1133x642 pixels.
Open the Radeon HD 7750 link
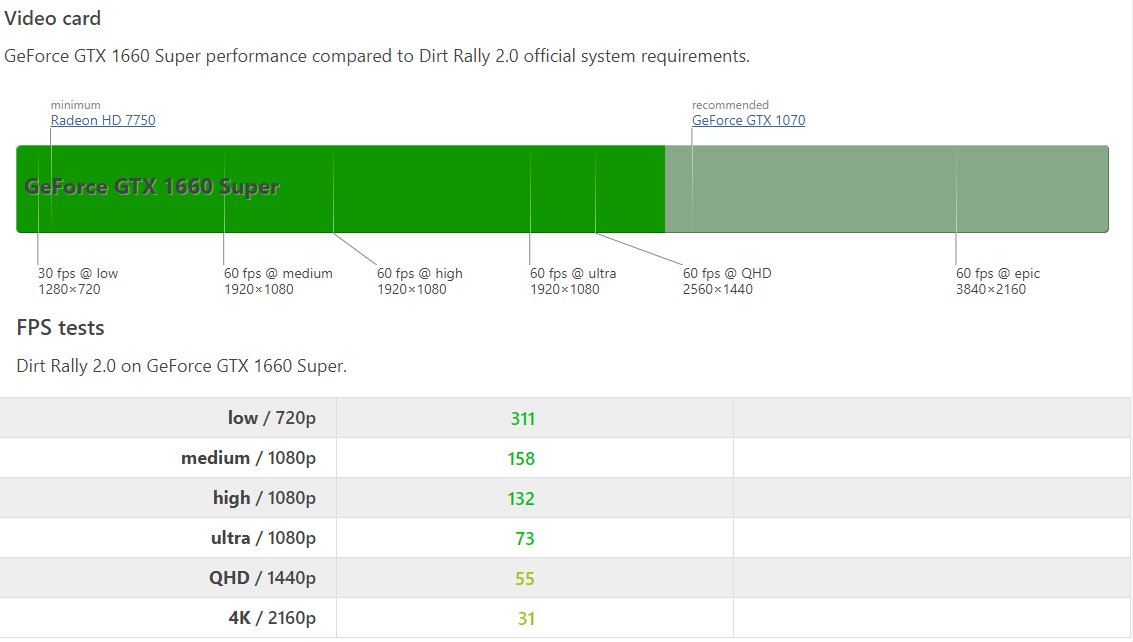(103, 120)
